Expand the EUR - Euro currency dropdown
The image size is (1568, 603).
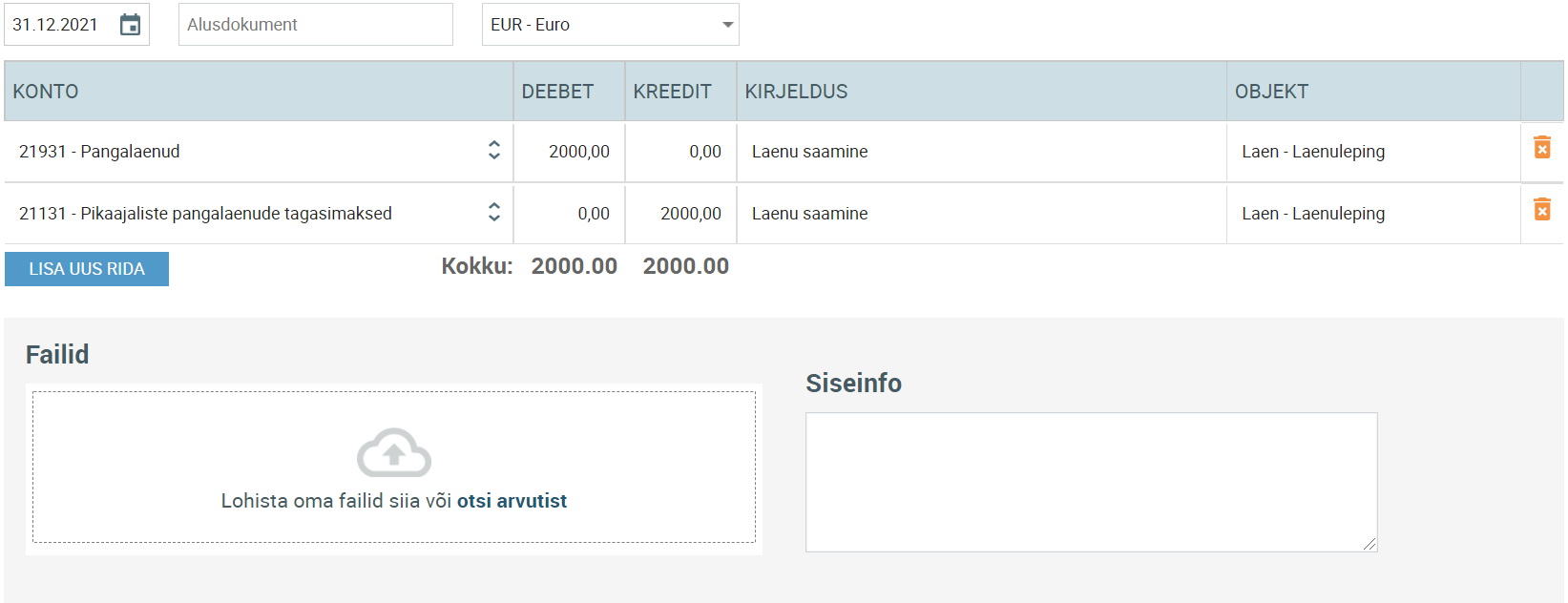coord(611,25)
